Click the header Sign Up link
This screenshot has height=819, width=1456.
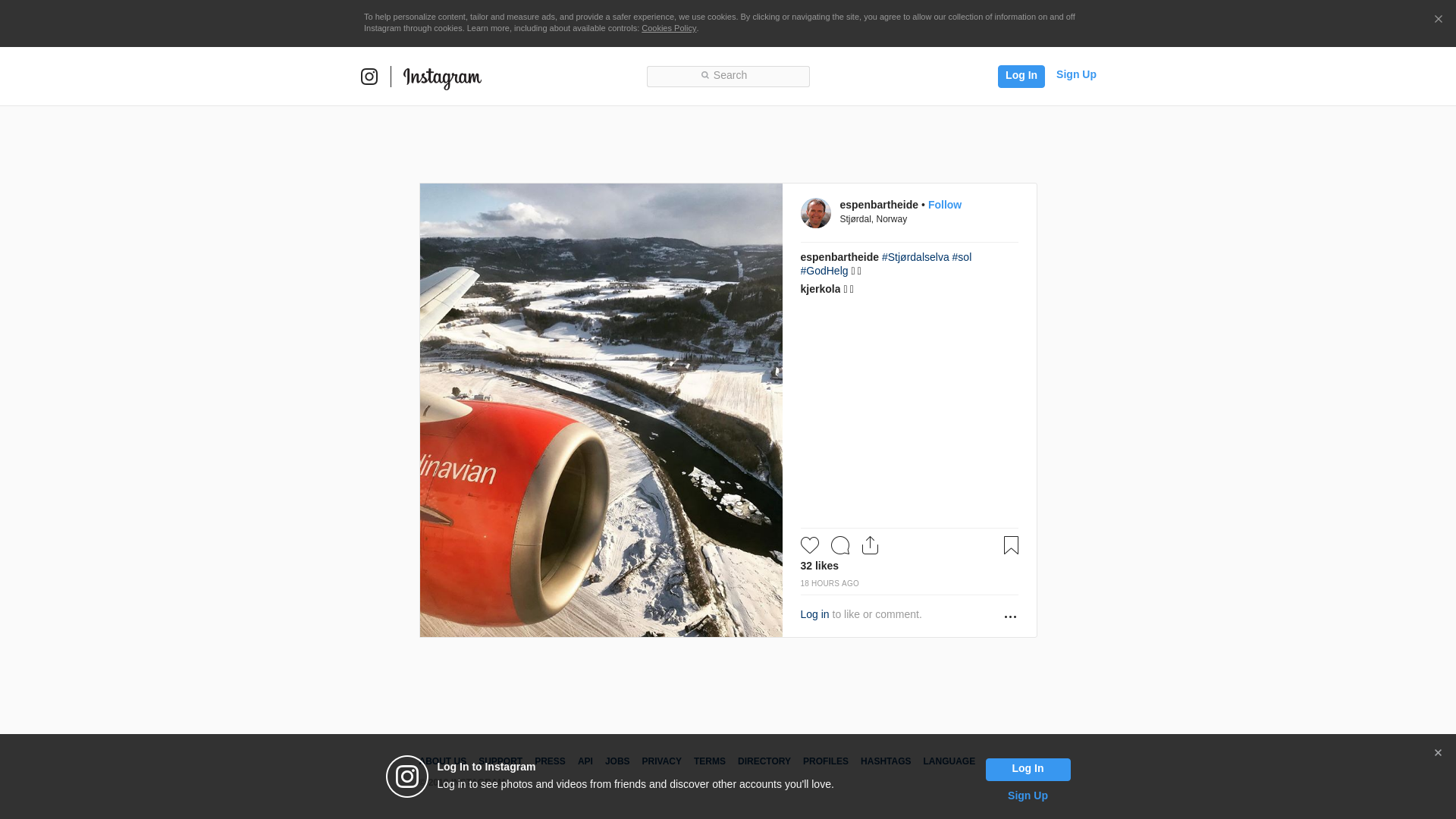coord(1075,74)
